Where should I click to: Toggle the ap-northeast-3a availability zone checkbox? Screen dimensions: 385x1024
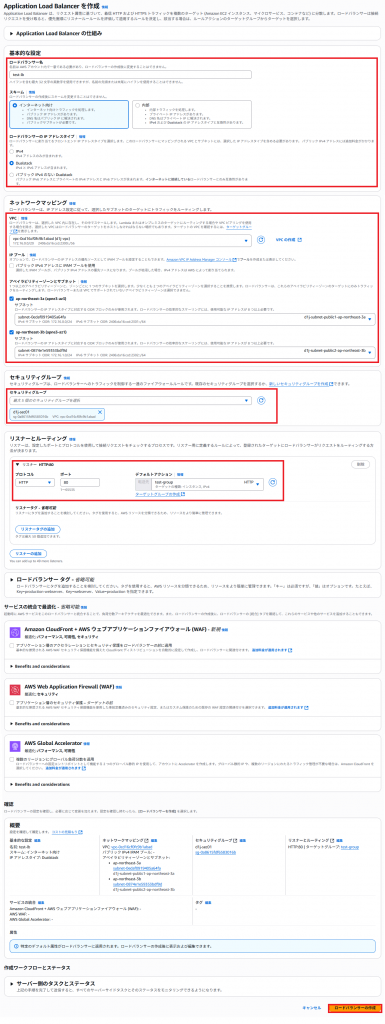coord(12,298)
